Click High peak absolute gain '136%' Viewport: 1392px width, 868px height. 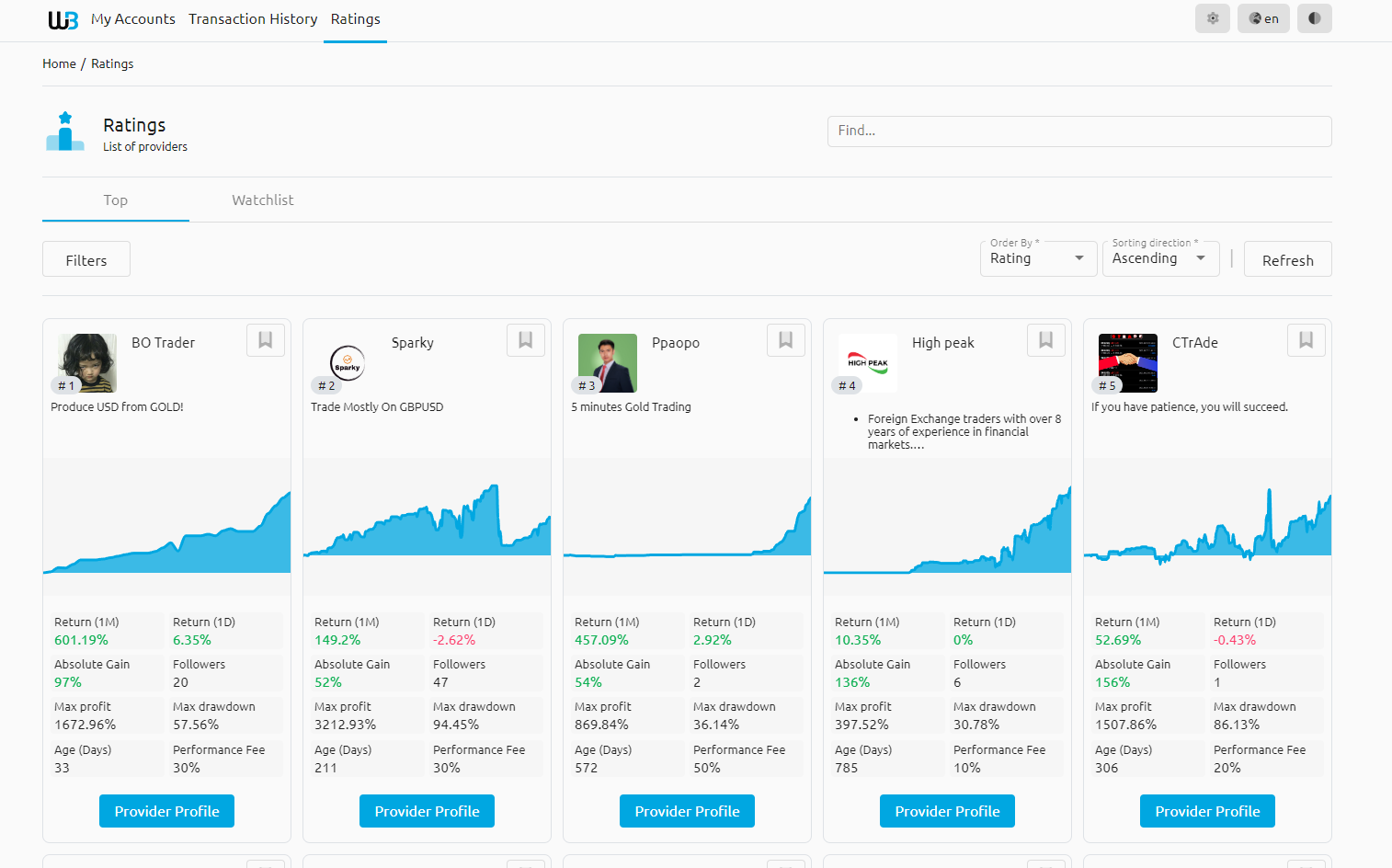(852, 682)
